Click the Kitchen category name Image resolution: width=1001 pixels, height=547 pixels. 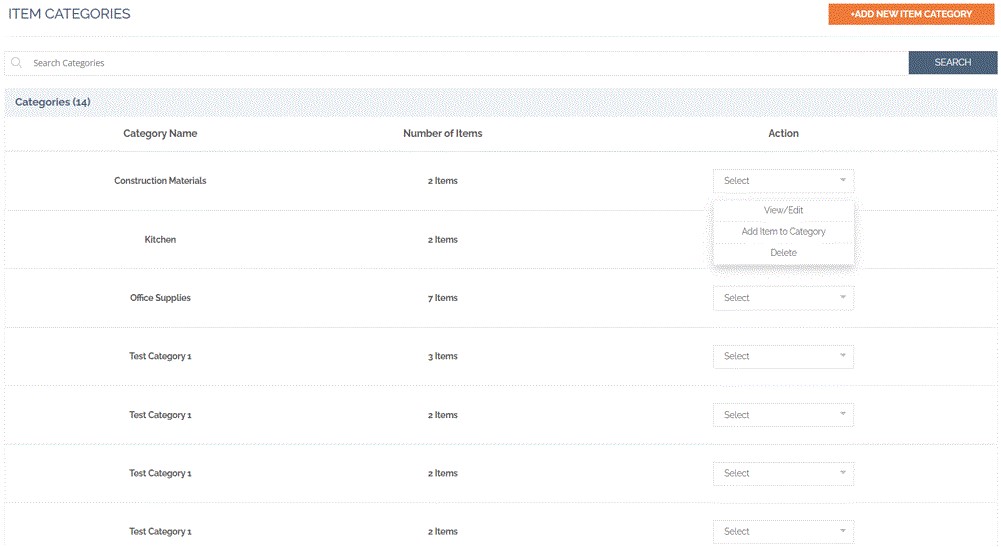click(x=160, y=240)
